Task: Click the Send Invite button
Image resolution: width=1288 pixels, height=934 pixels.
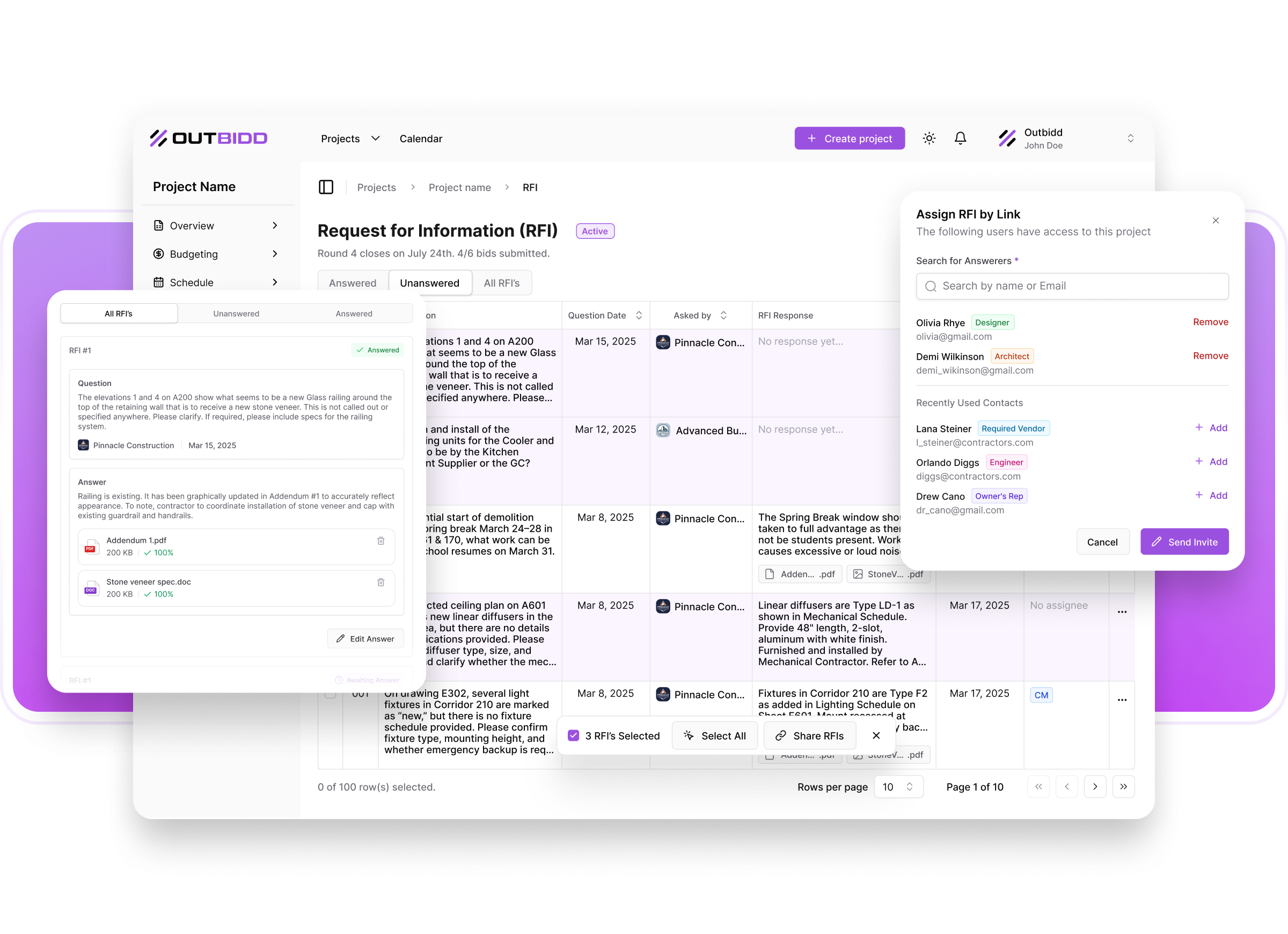Action: (x=1184, y=542)
